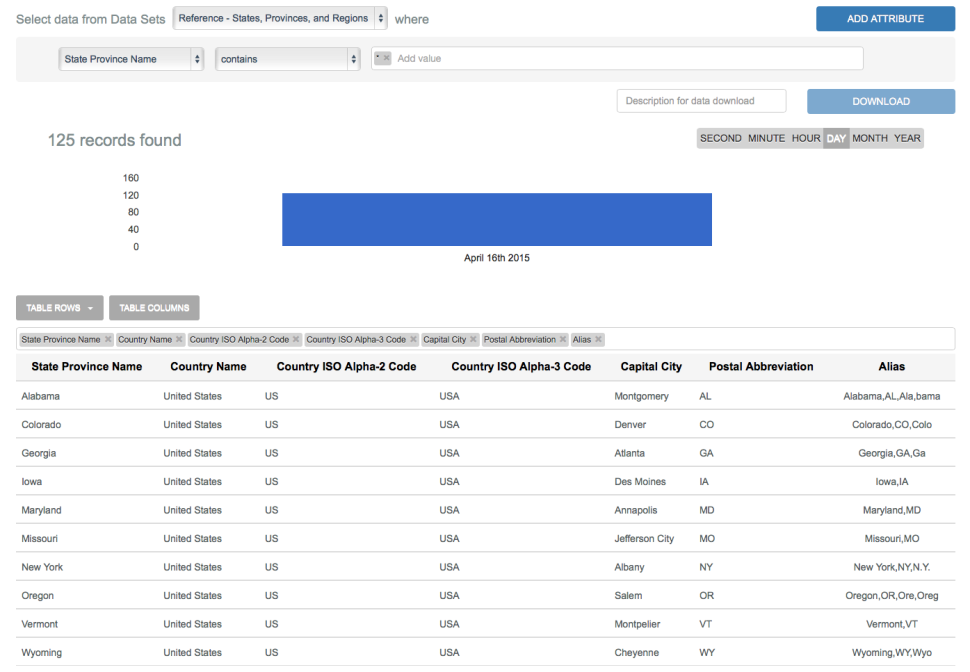The width and height of the screenshot is (970, 672).
Task: Remove the Postal Abbreviation column tag
Action: tap(563, 340)
